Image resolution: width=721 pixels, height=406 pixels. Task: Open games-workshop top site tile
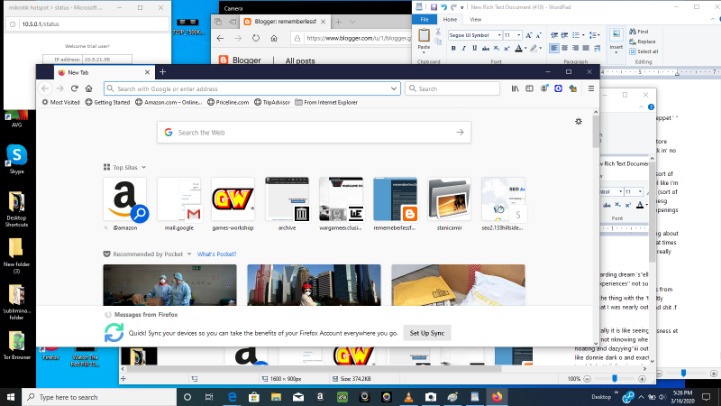pyautogui.click(x=233, y=204)
